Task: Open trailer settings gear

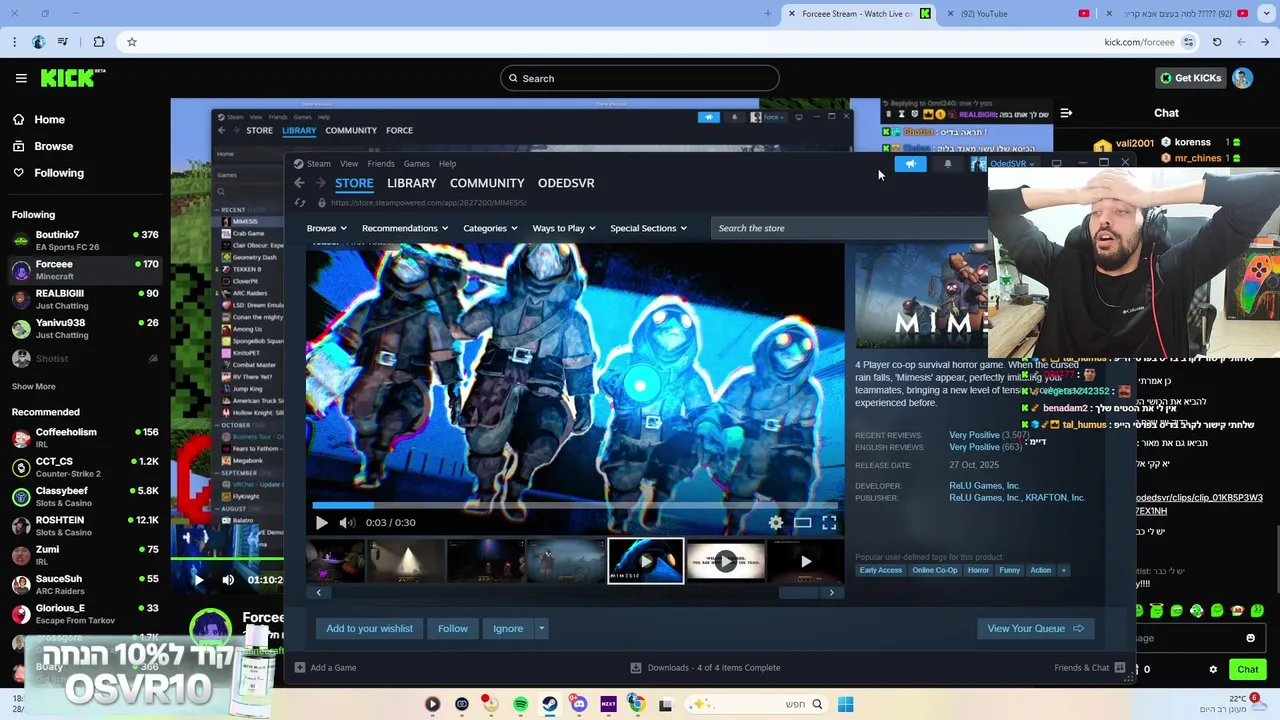Action: 775,522
